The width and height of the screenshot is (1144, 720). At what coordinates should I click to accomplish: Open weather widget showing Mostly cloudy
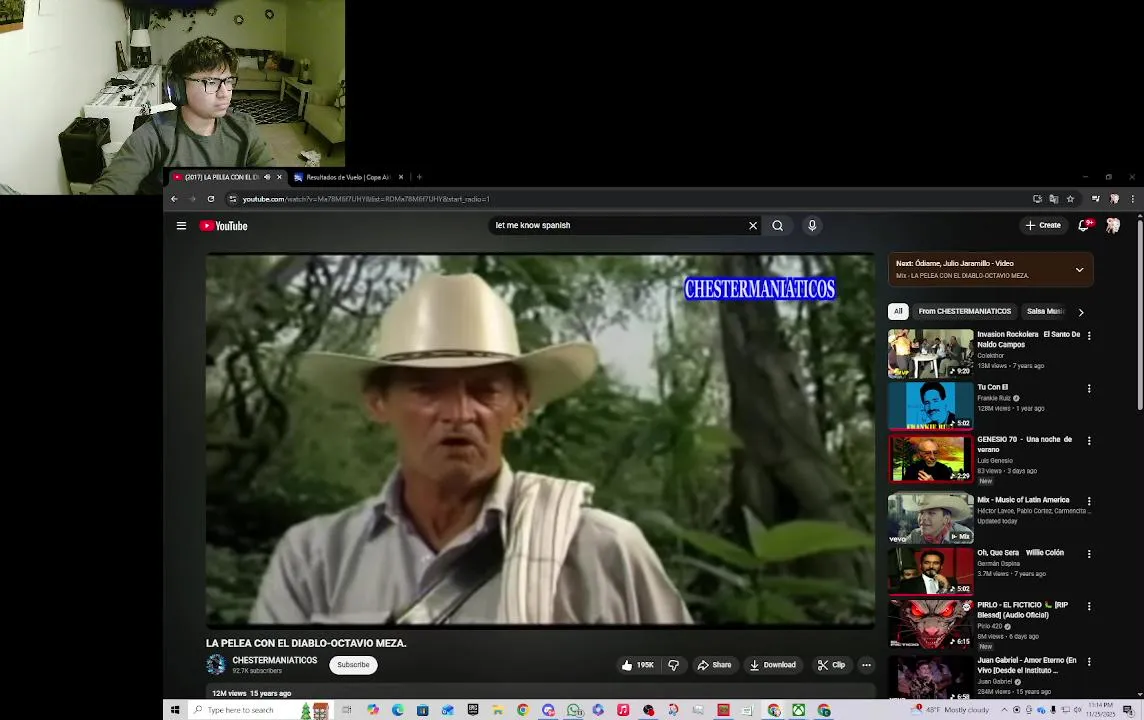952,710
